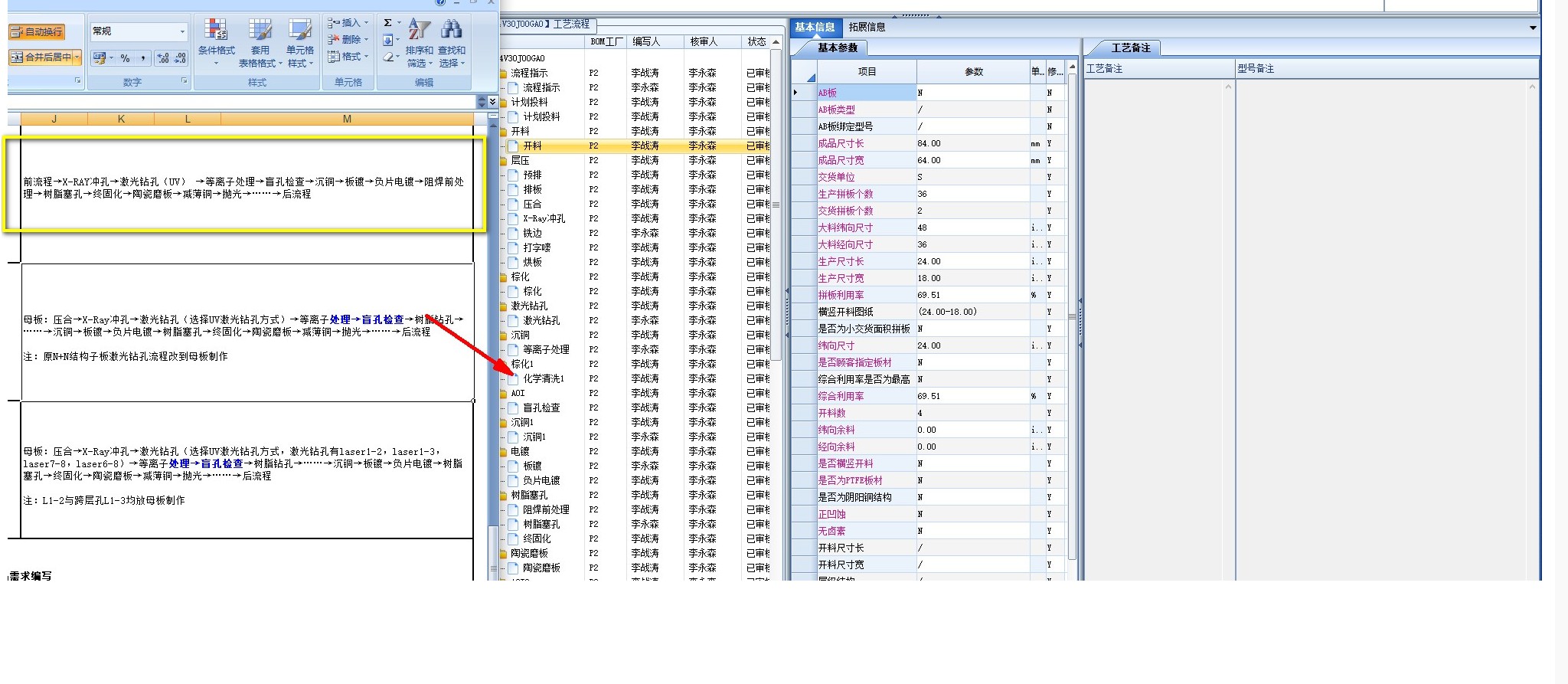1568x684 pixels.
Task: Open the 插入 dropdown arrow
Action: coord(367,22)
